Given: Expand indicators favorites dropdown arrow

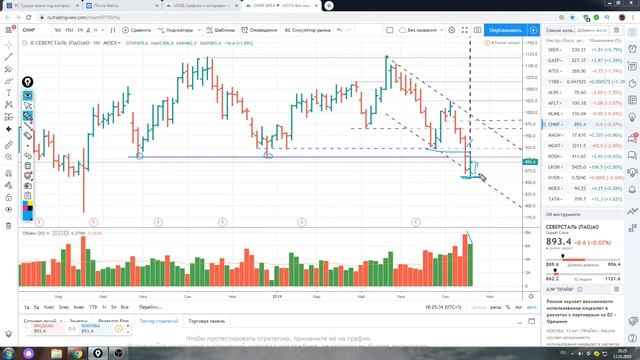Looking at the screenshot, I should [199, 30].
